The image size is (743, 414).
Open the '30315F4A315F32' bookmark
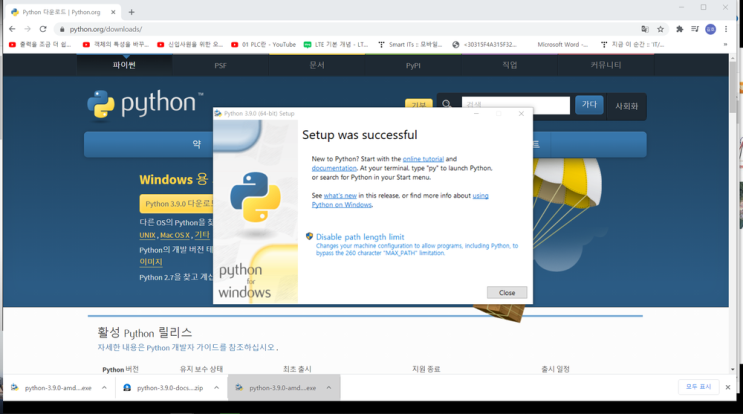click(484, 45)
